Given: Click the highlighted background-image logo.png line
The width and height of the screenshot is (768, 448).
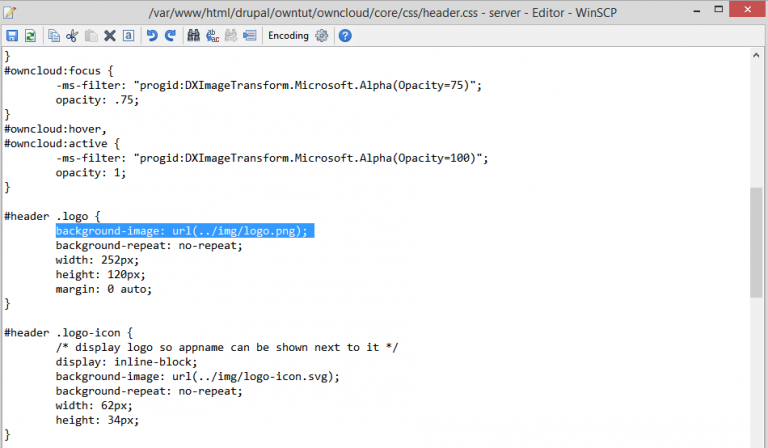Looking at the screenshot, I should click(x=185, y=231).
